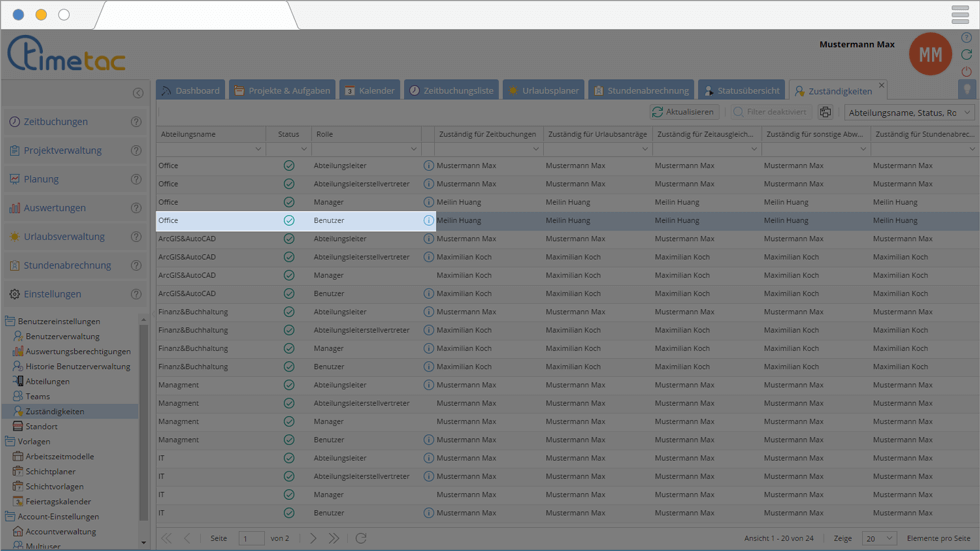Toggle status check in ArcGIS&AutoCAD Manager row
Screen dimensions: 980x551
click(289, 275)
